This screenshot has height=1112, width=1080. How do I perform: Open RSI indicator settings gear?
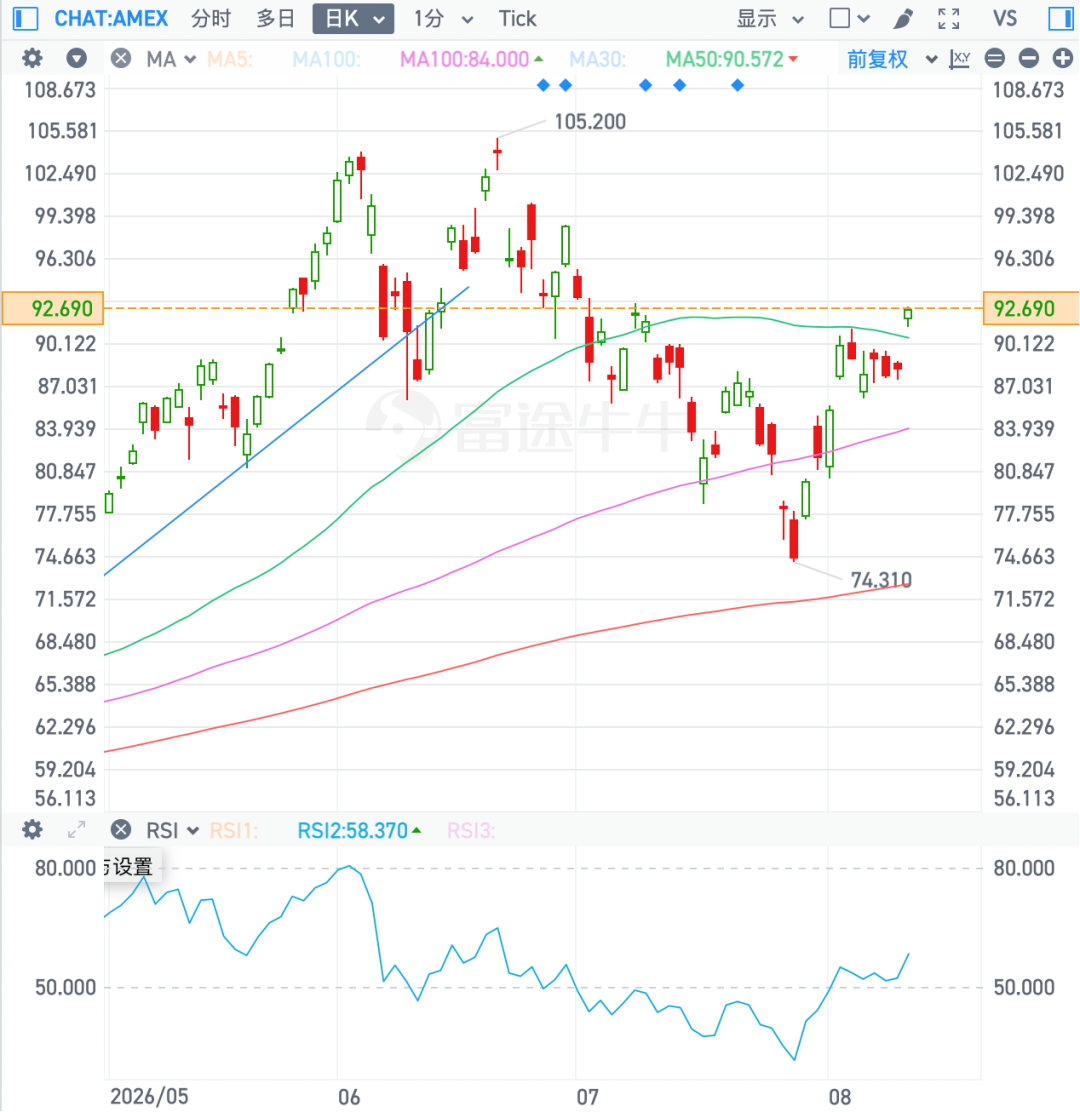(32, 830)
